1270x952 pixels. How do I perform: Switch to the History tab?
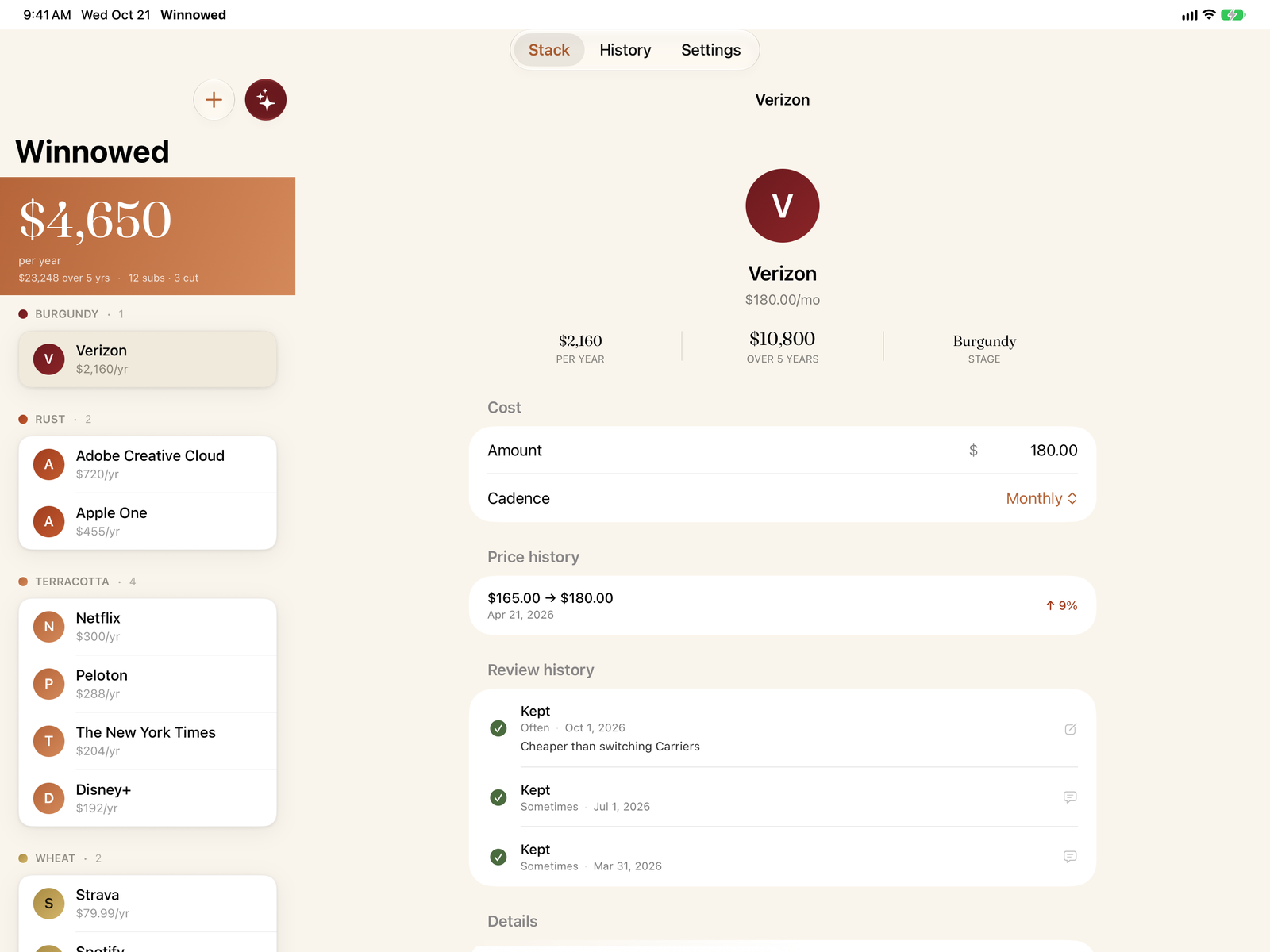point(625,50)
